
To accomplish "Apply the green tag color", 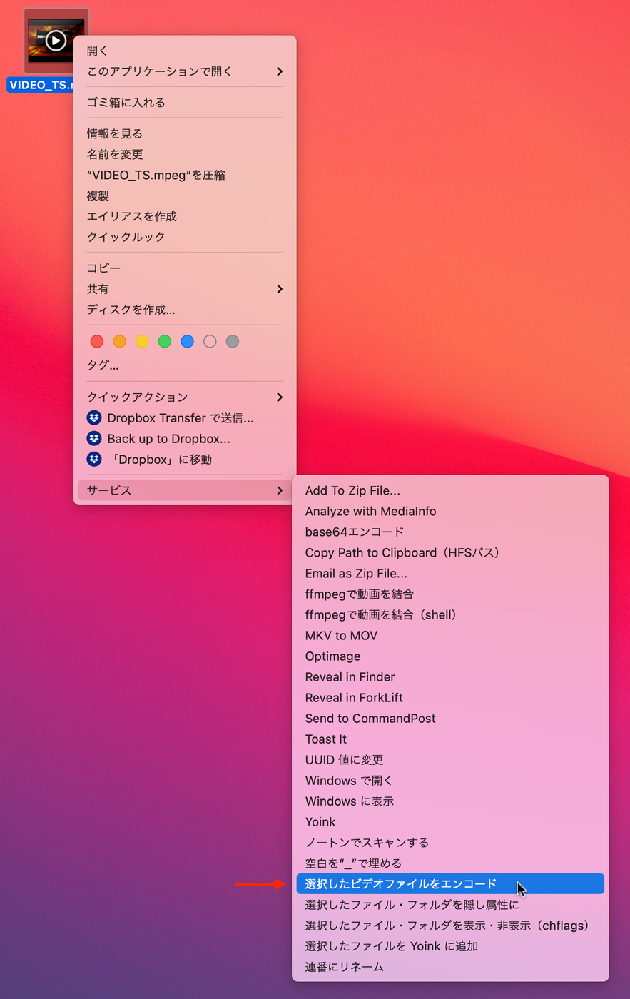I will point(164,341).
